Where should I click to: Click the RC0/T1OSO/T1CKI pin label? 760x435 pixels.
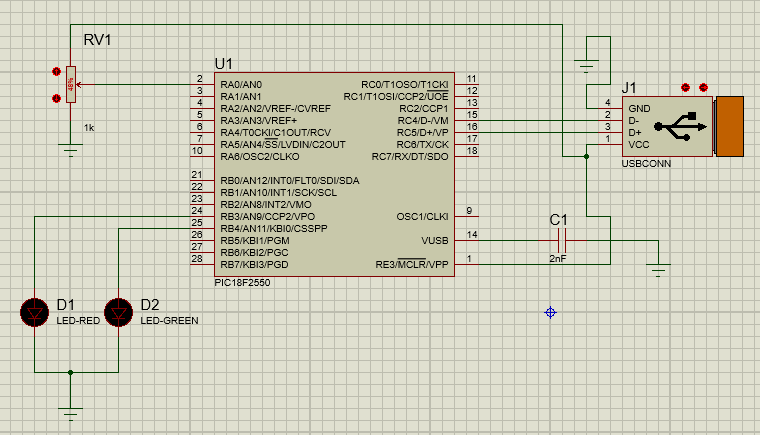(x=405, y=84)
